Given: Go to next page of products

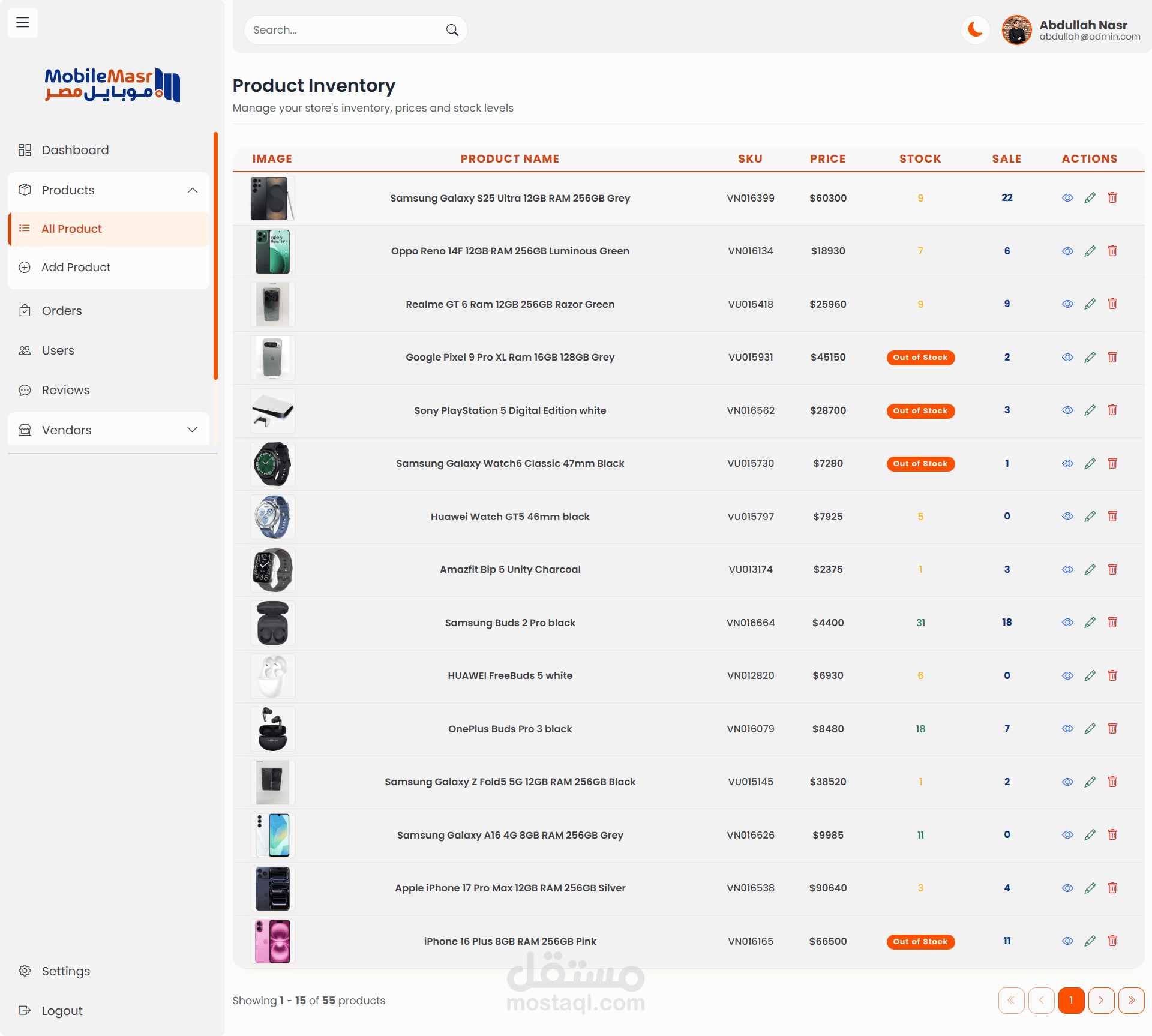Looking at the screenshot, I should point(1101,1000).
